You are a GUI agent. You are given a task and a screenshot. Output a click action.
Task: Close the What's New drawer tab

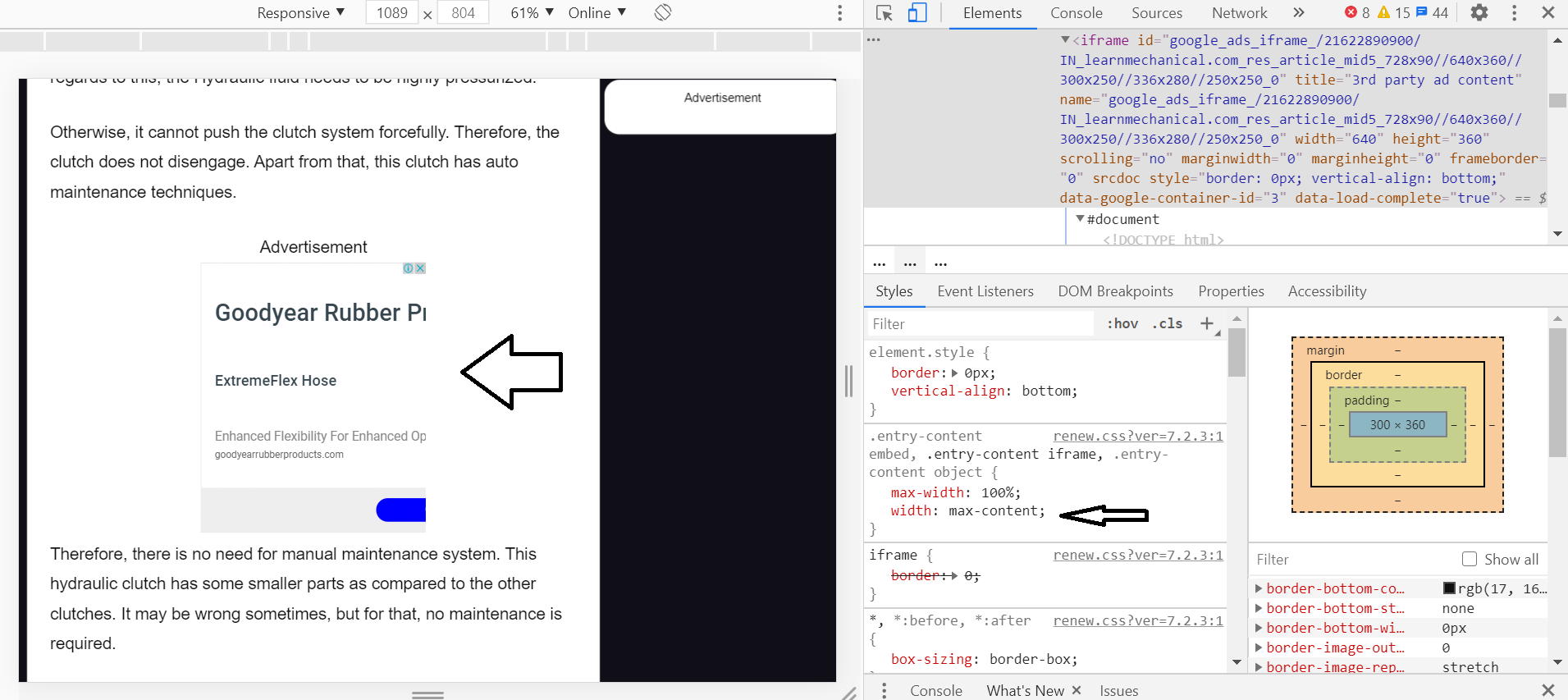pyautogui.click(x=1077, y=690)
